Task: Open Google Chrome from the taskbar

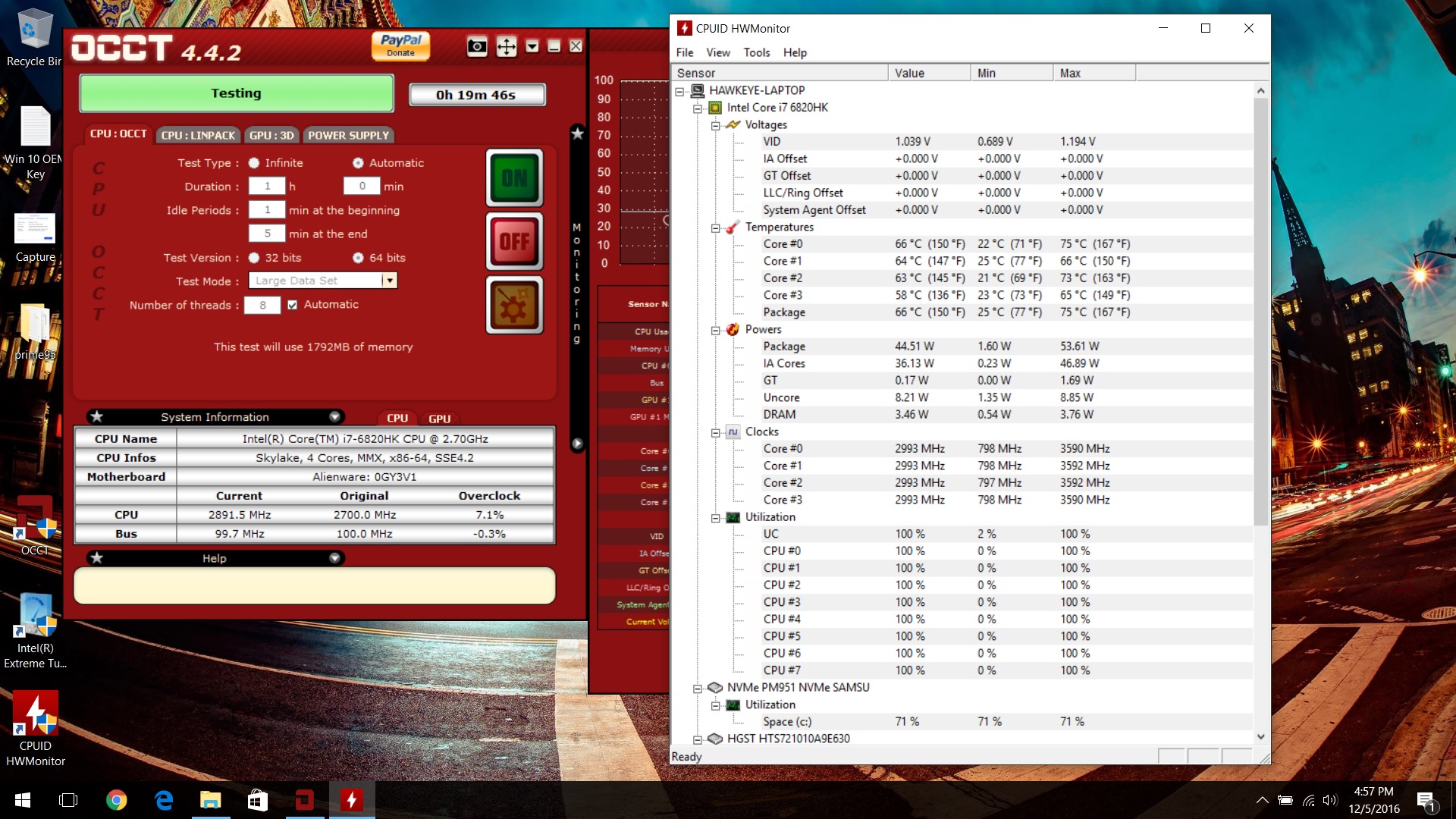Action: [x=117, y=800]
